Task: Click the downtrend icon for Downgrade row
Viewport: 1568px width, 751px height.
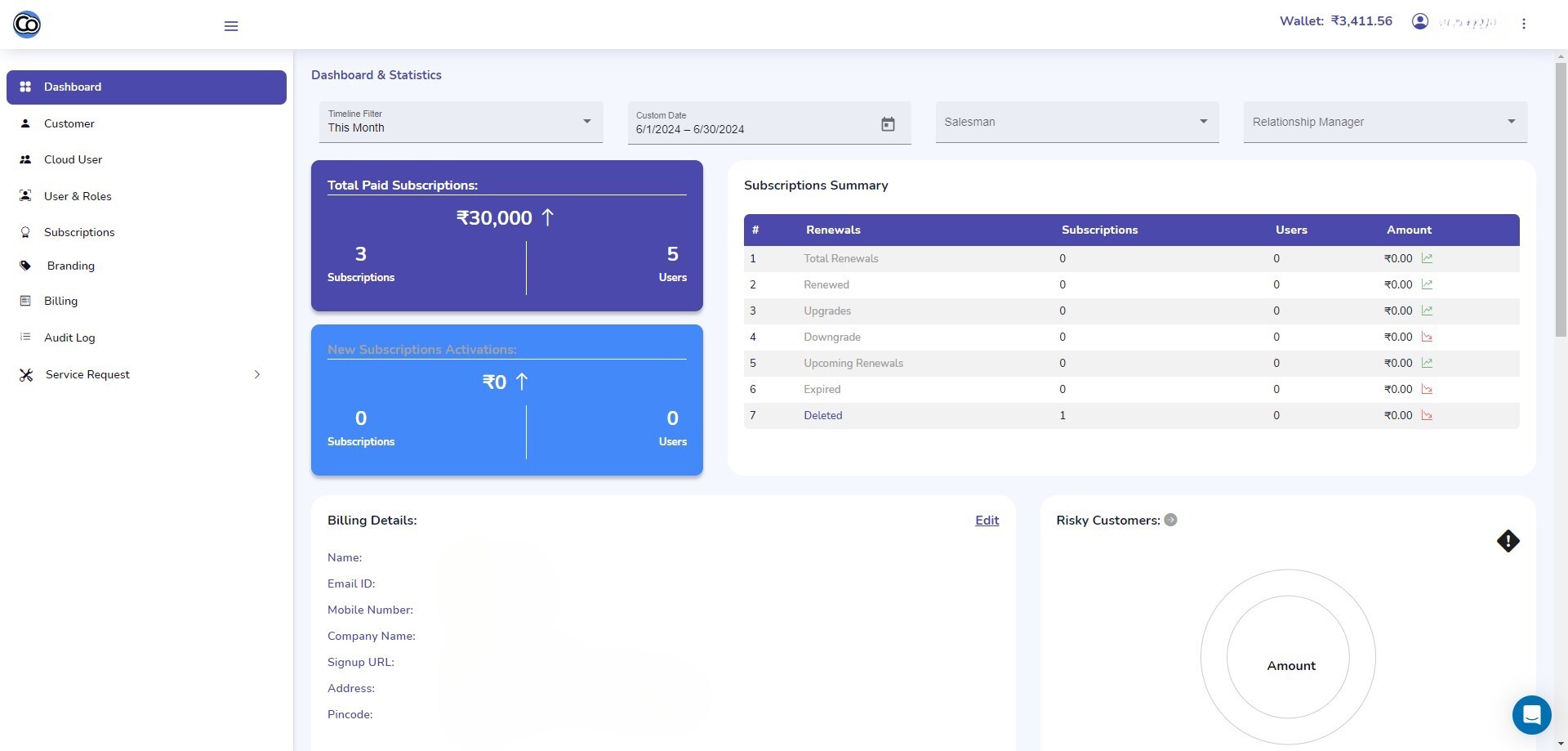Action: [1427, 337]
